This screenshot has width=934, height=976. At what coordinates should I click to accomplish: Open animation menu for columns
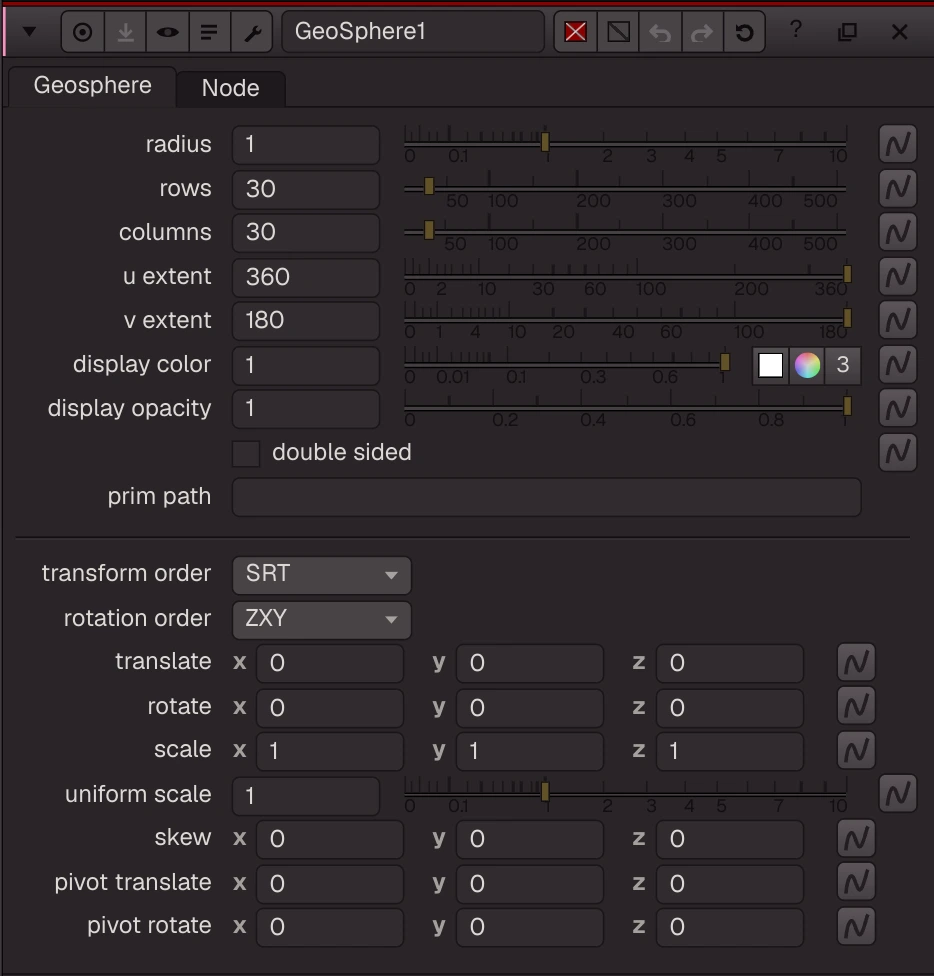897,232
